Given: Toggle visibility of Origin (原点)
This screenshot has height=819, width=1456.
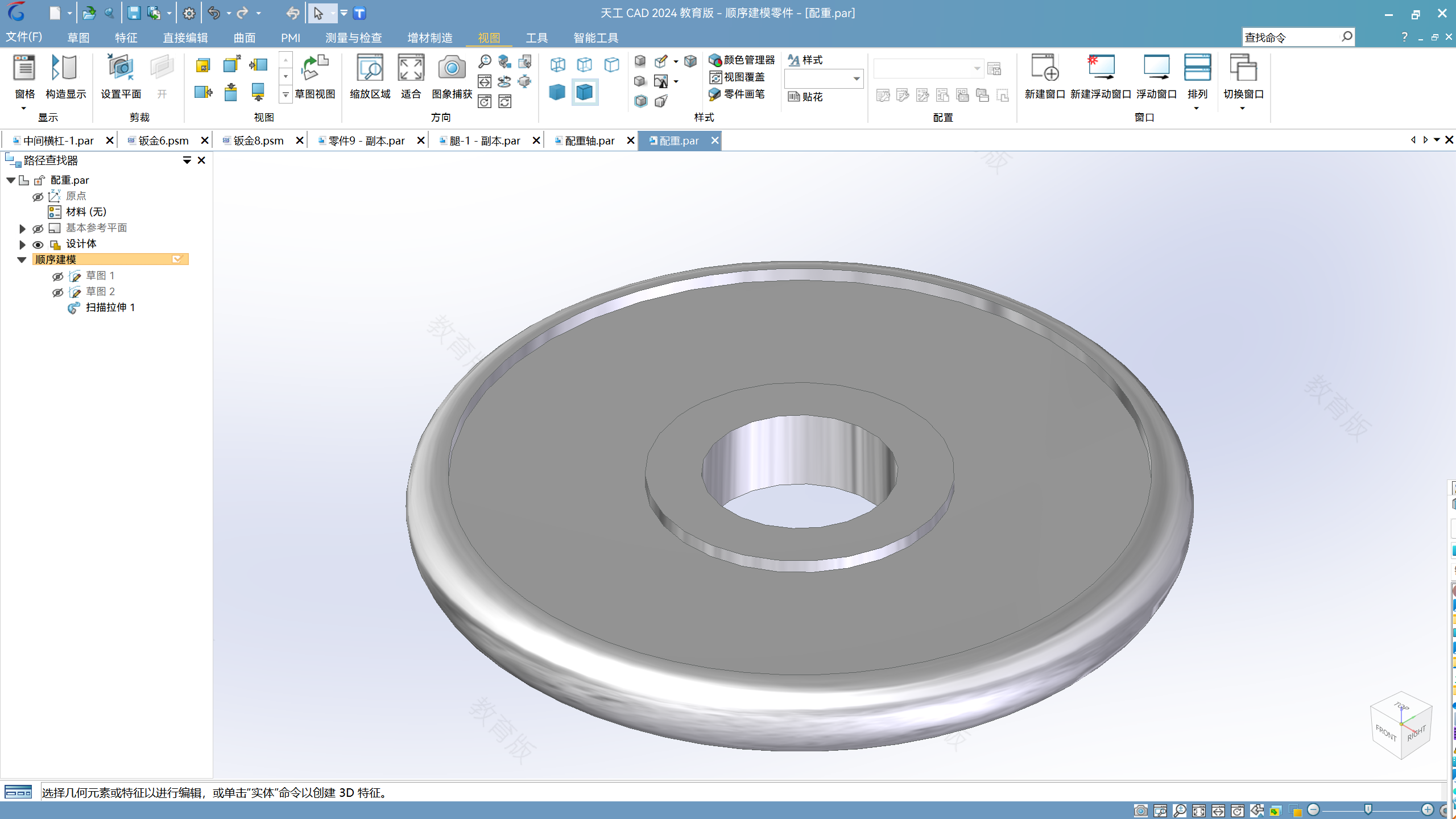Looking at the screenshot, I should tap(38, 196).
